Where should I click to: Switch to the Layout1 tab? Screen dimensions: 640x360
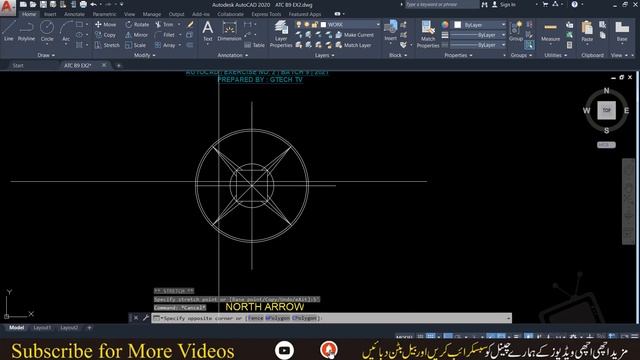[42, 328]
